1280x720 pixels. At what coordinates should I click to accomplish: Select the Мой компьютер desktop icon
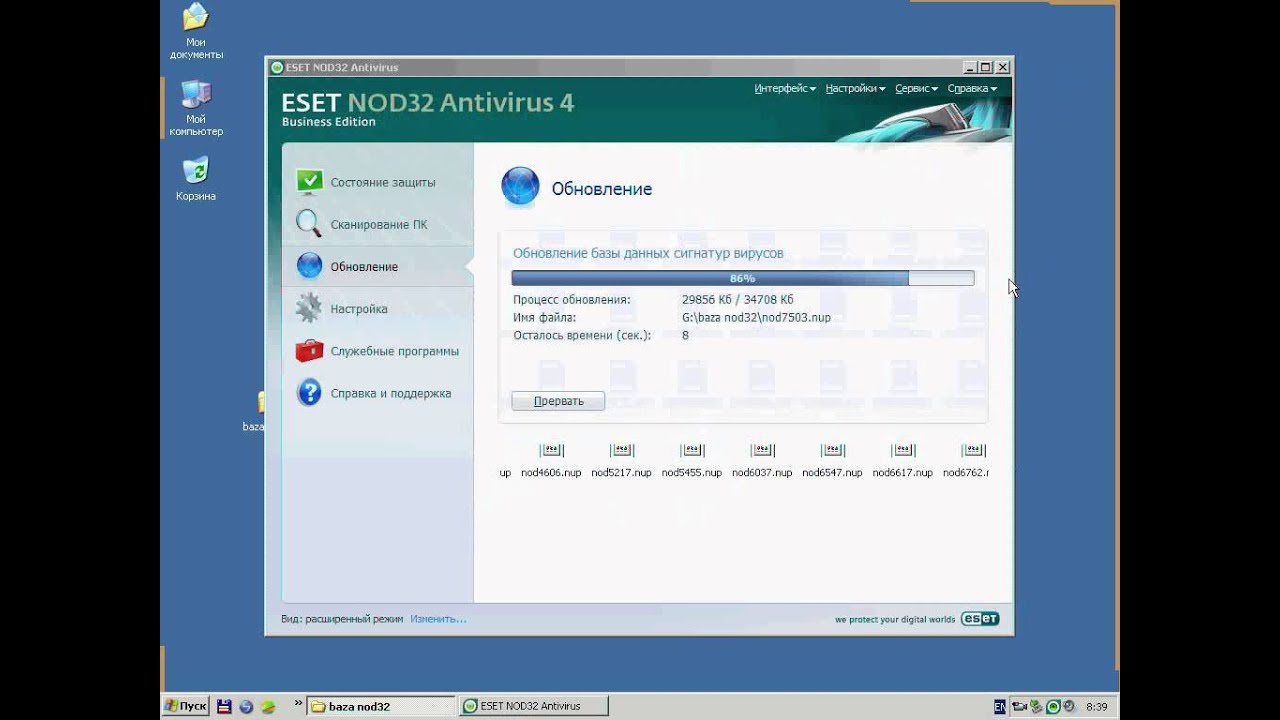196,95
